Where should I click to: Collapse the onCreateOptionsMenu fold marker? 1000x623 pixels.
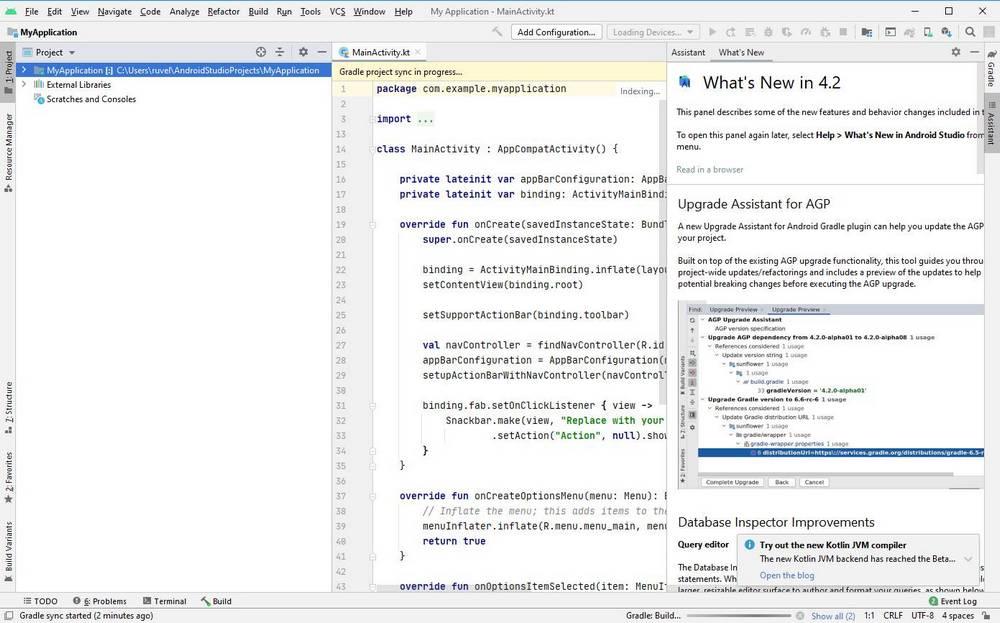(x=372, y=496)
